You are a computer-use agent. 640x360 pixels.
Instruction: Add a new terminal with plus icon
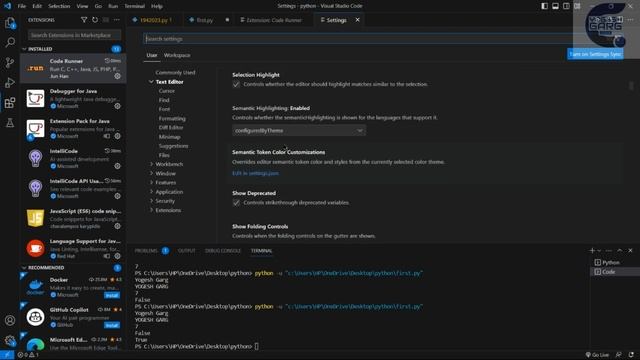point(592,251)
